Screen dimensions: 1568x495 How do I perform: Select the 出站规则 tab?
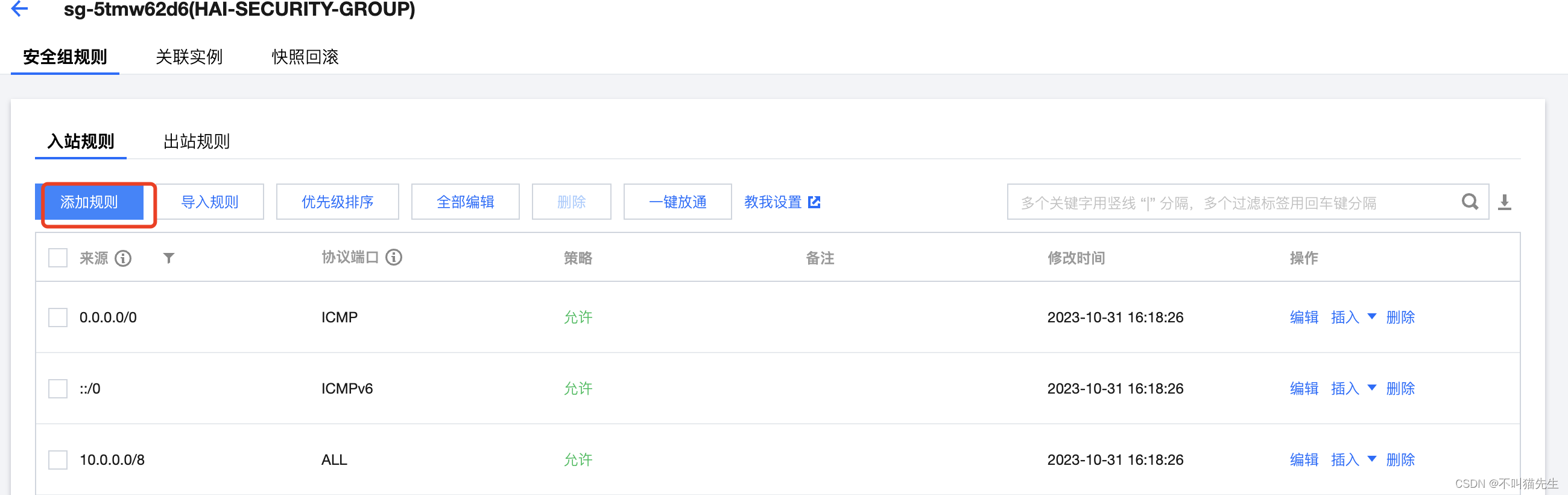coord(197,141)
